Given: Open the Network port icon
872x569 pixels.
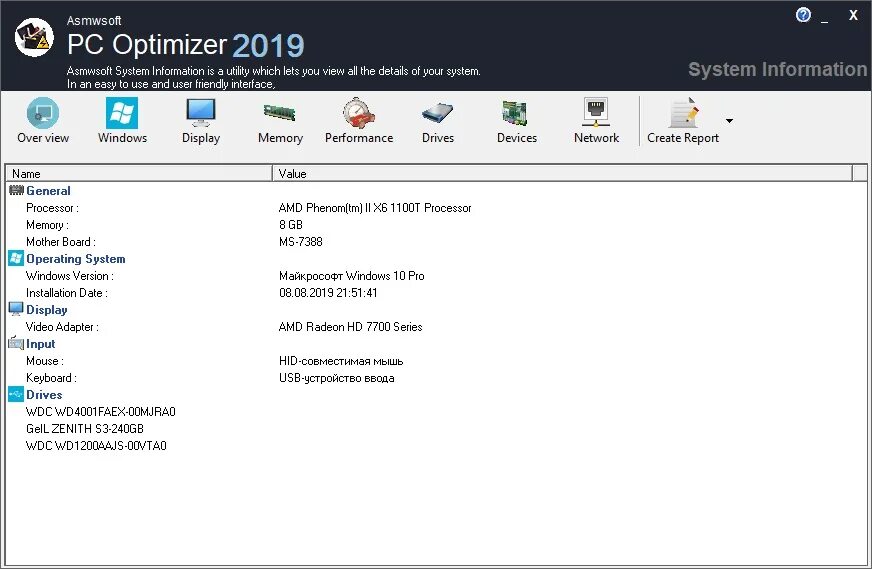Looking at the screenshot, I should point(596,113).
